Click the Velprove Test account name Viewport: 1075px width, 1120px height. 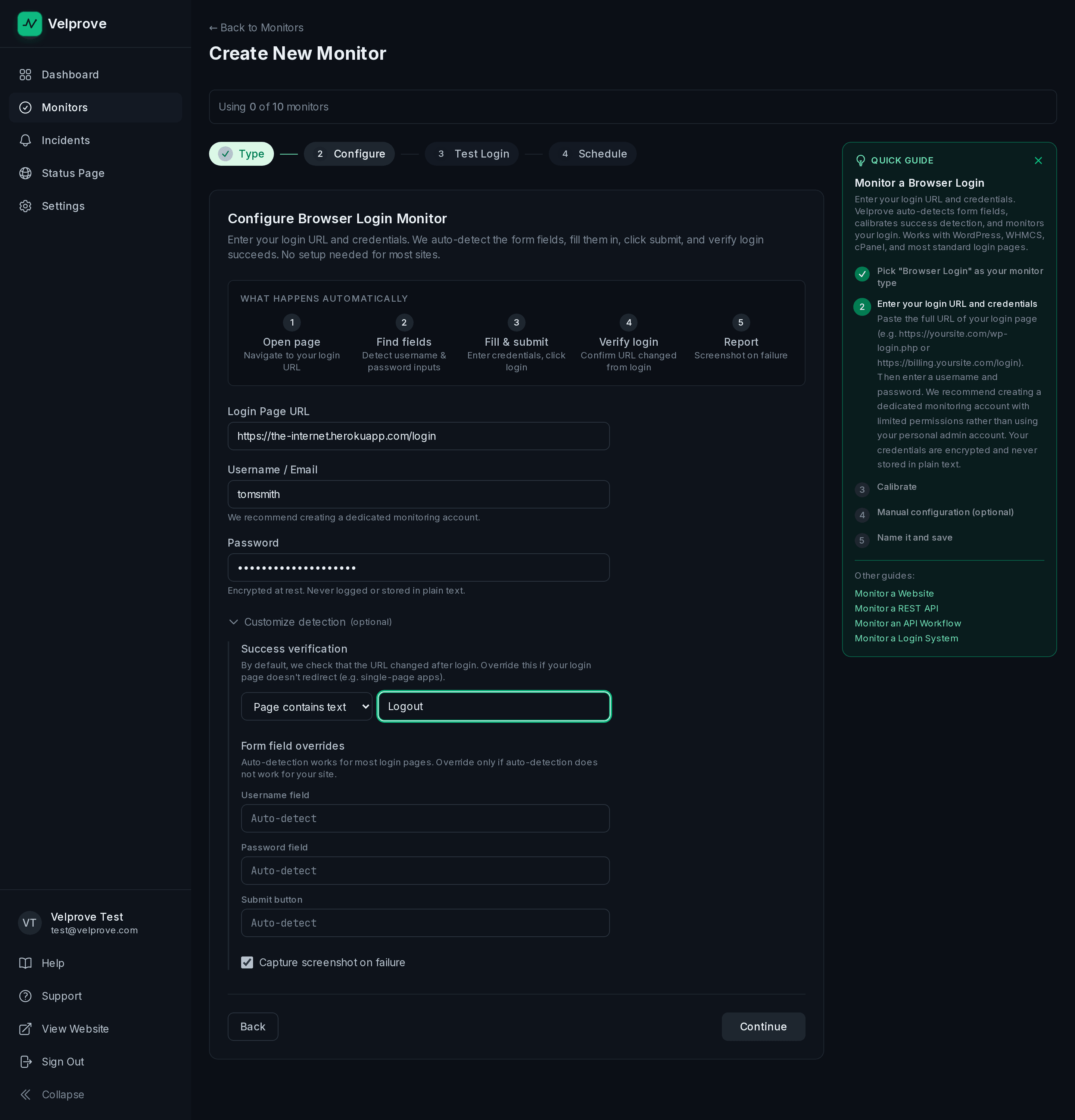pyautogui.click(x=87, y=917)
